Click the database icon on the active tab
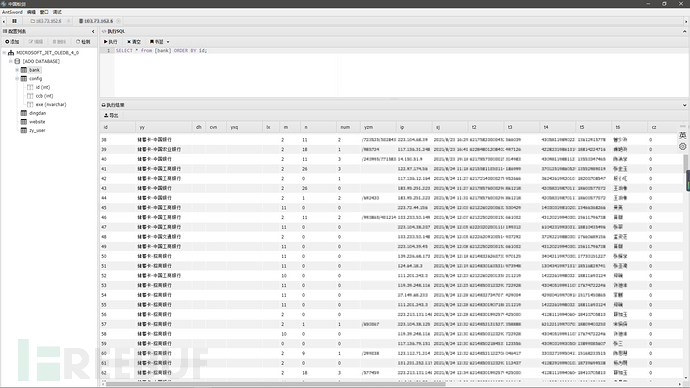 pos(81,21)
